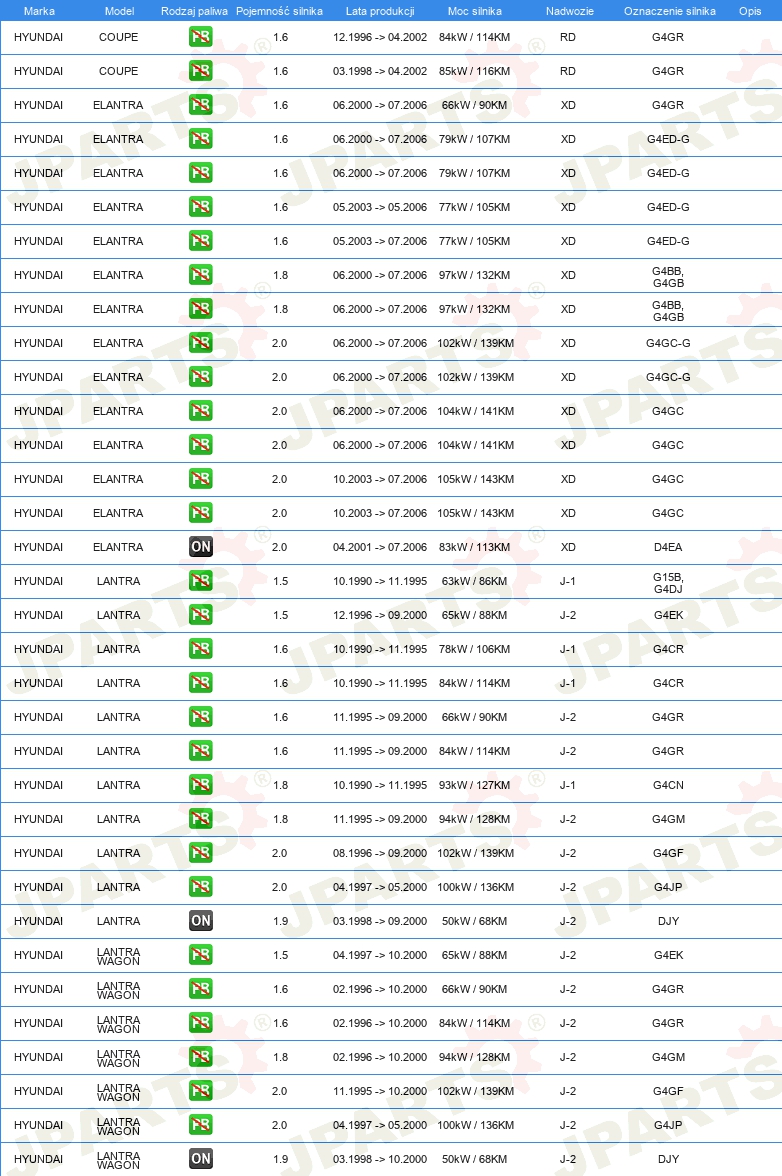Click petrol icon in LANTRA G4CN row

click(200, 785)
